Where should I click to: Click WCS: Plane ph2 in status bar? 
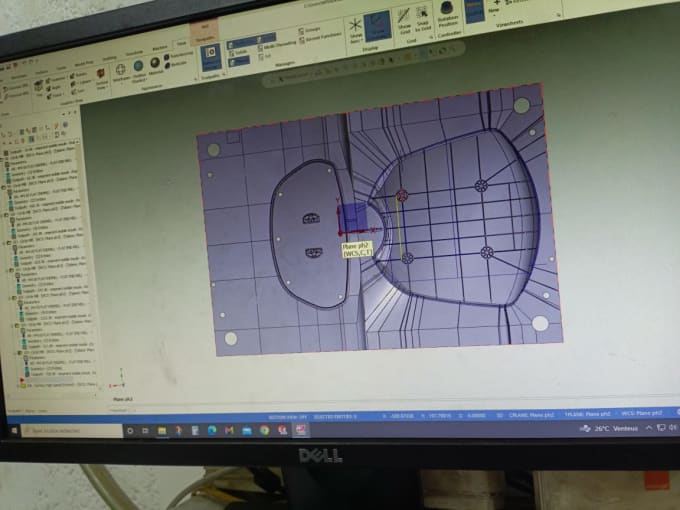(x=642, y=413)
